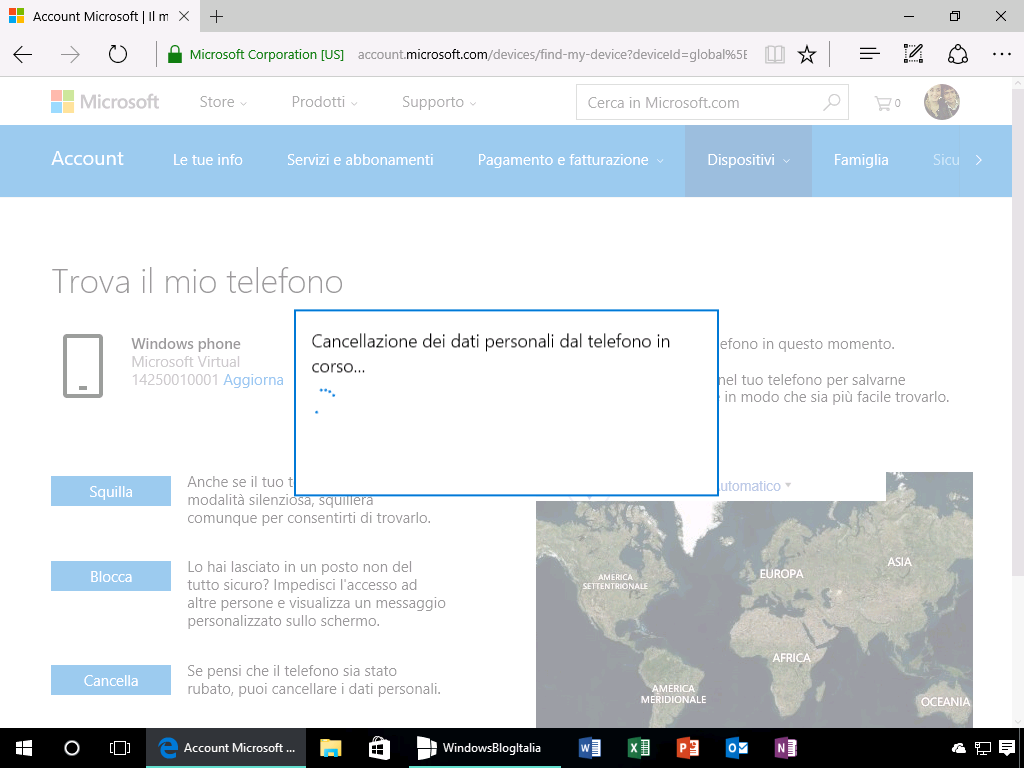Select the Le tue info tab

coord(208,160)
